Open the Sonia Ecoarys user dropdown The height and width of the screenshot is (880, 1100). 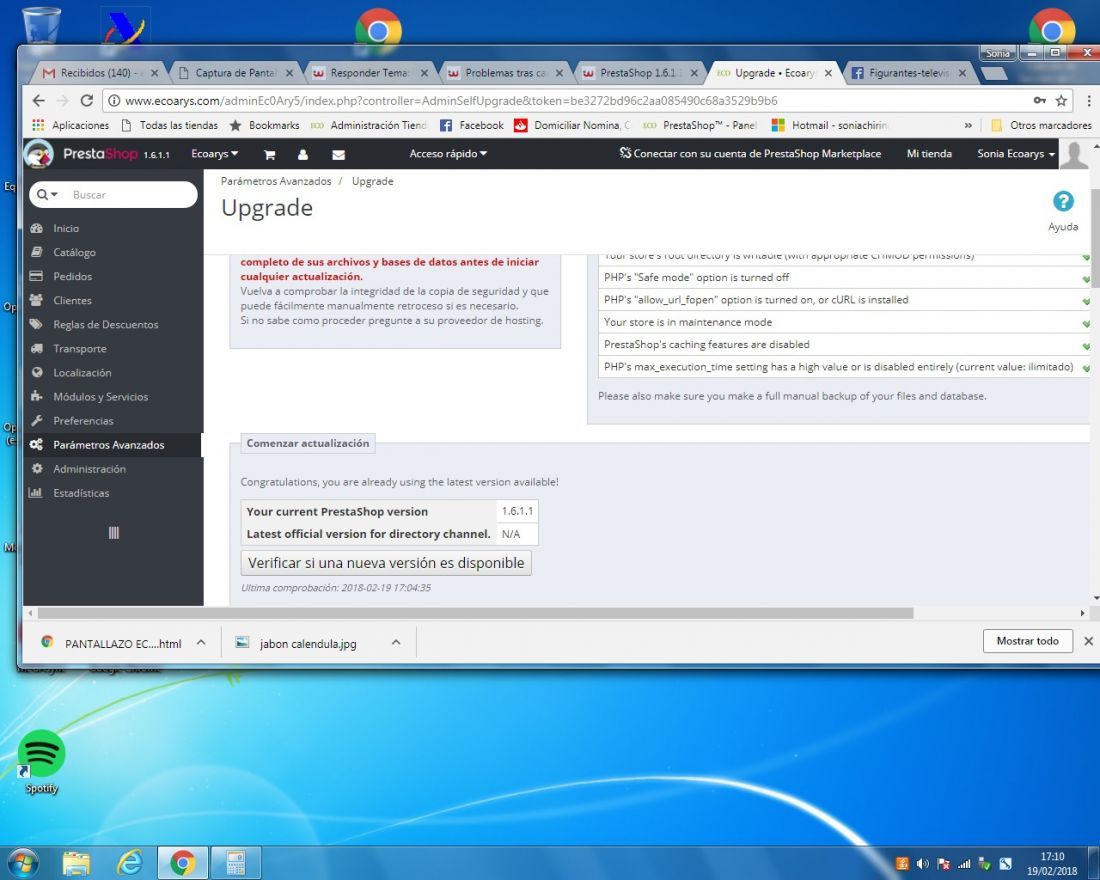(x=1016, y=154)
